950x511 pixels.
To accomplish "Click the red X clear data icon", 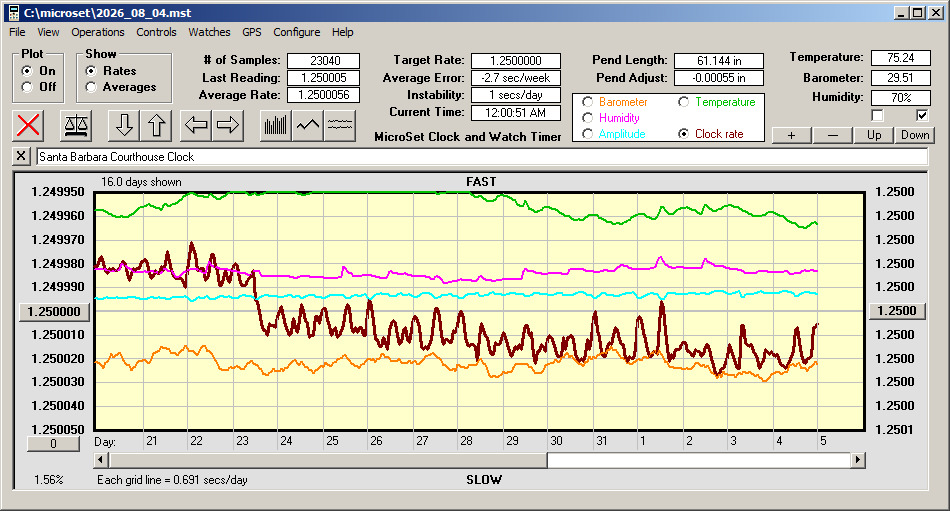I will 28,125.
